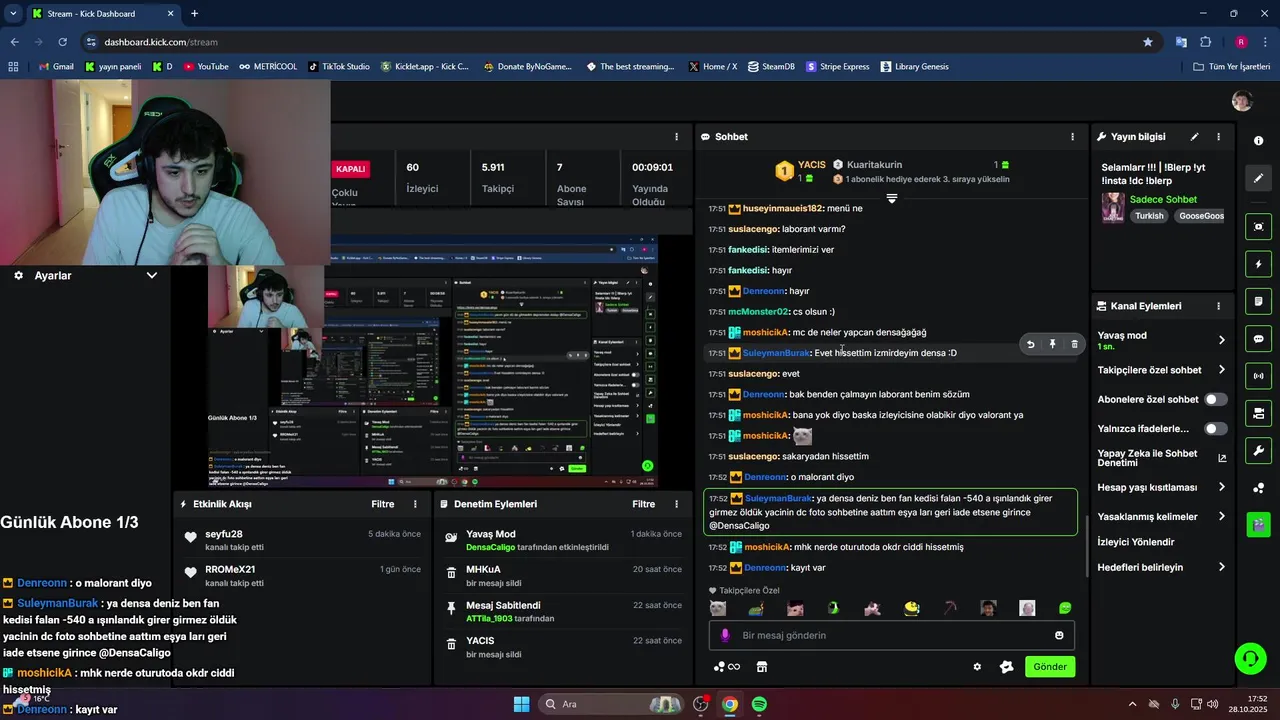Viewport: 1280px width, 720px height.
Task: Open Filtre in Etkinlik Akışı
Action: pyautogui.click(x=383, y=504)
